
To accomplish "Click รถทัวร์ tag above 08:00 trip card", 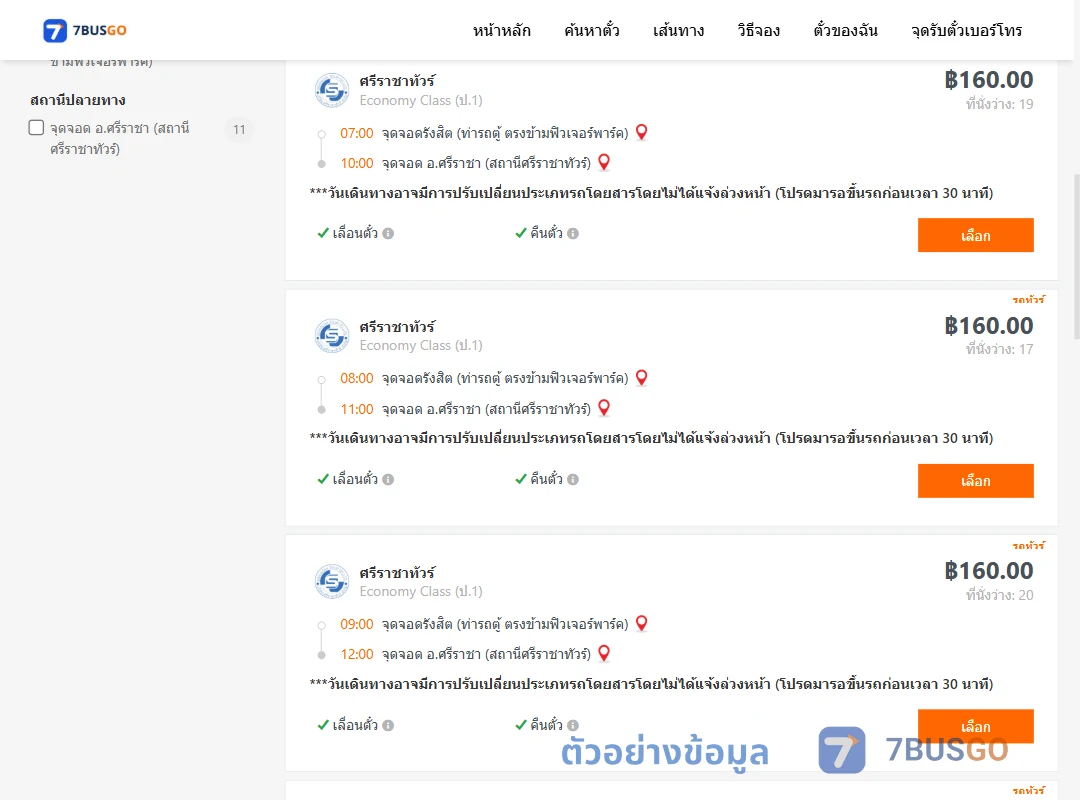I will [1028, 300].
